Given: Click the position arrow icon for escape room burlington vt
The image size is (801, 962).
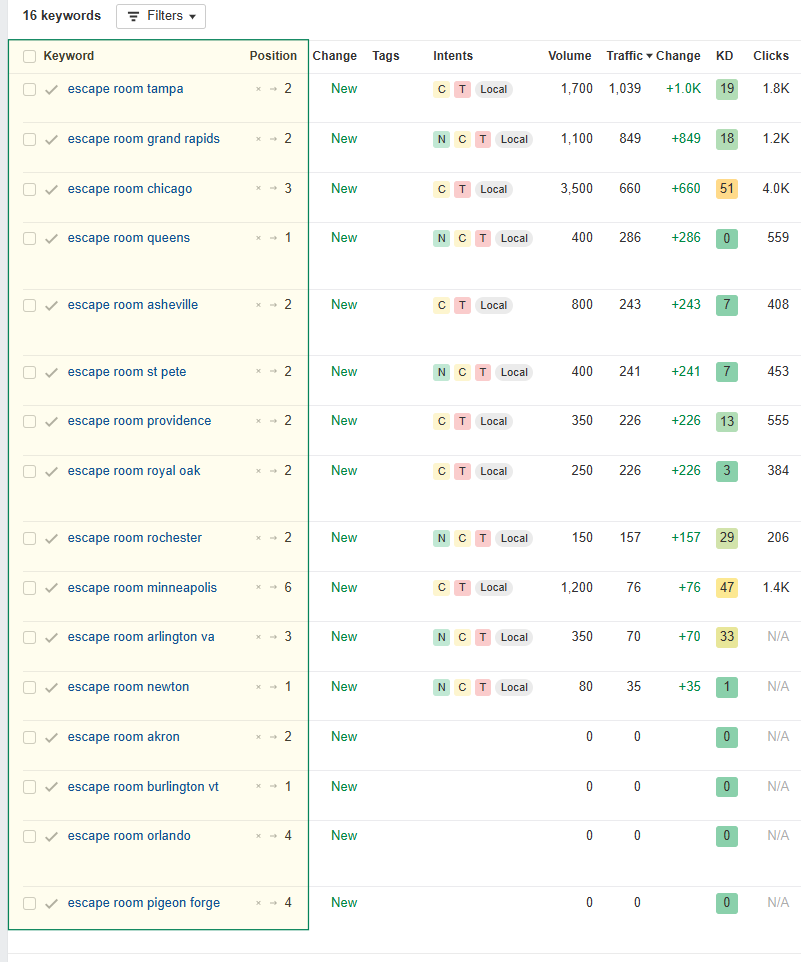Looking at the screenshot, I should click(x=274, y=787).
